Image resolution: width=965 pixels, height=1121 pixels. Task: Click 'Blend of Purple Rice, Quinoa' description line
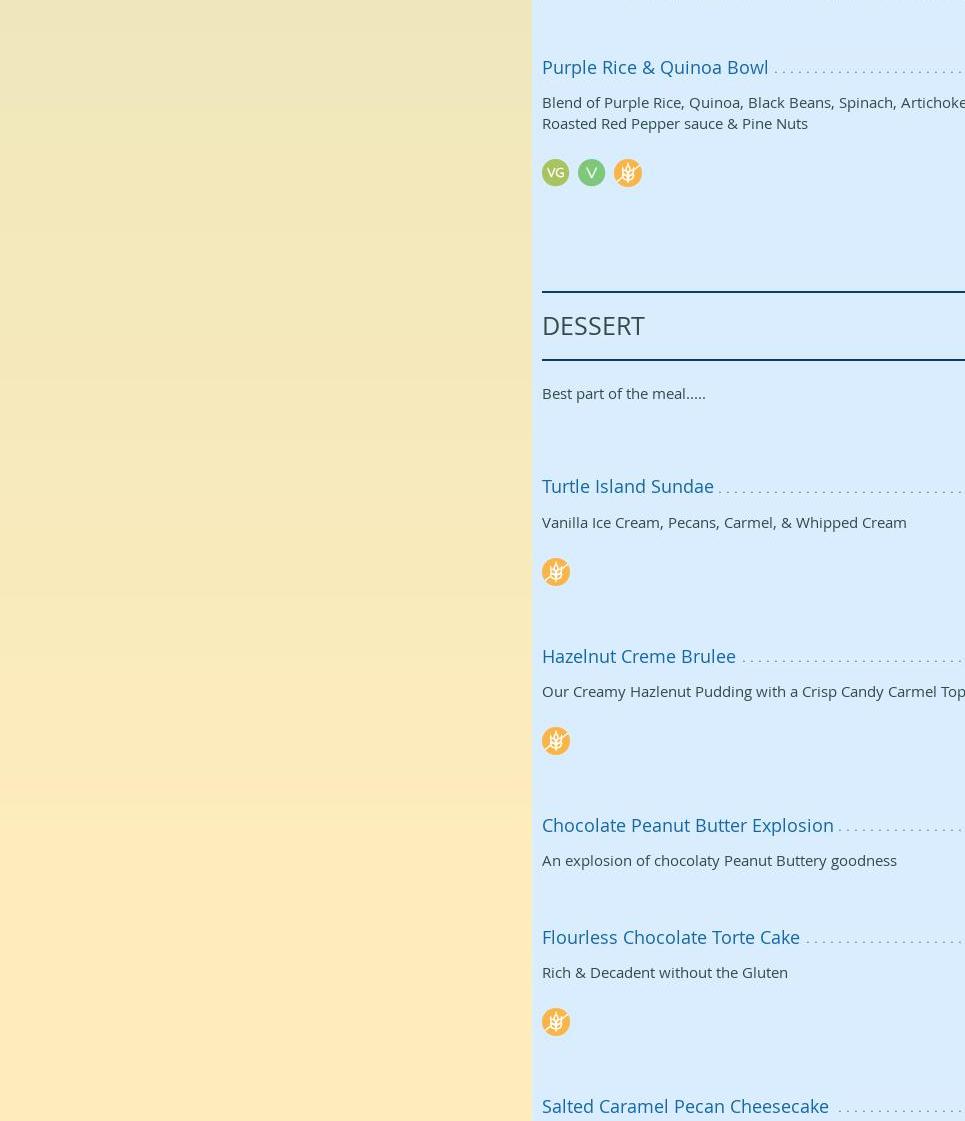[x=753, y=103]
